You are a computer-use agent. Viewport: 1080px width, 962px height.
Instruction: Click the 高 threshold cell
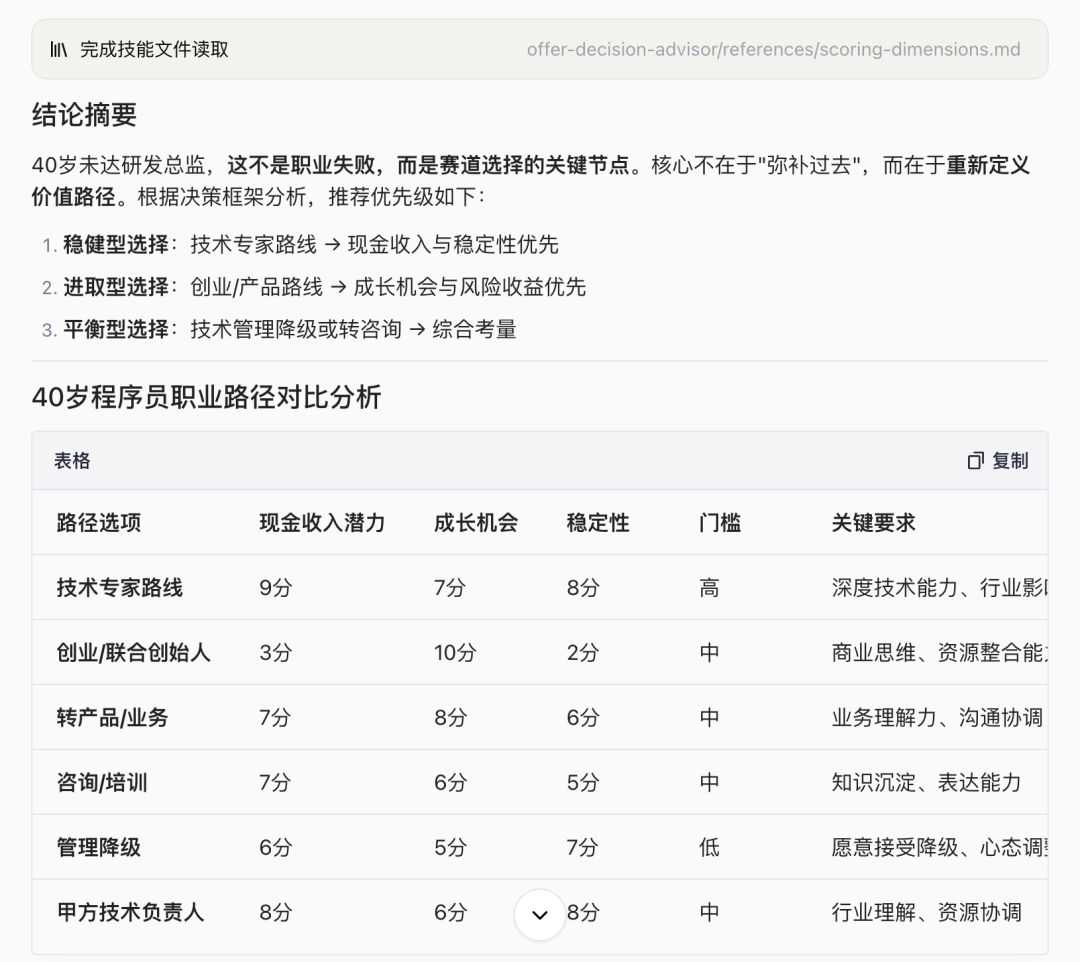709,587
